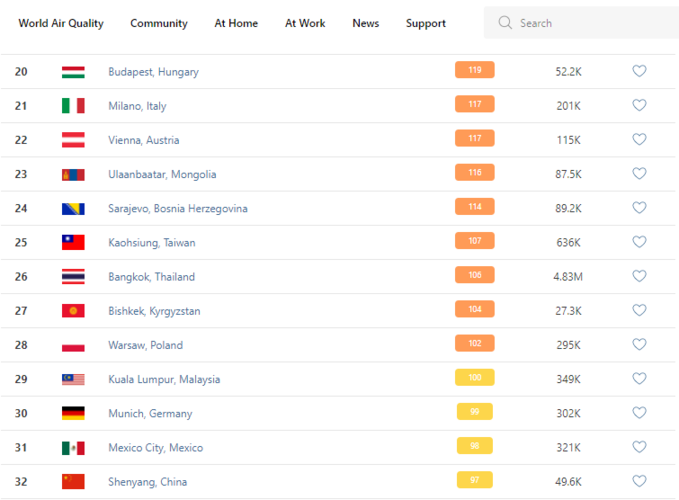Screen dimensions: 679x500
Task: Click the Mongolia flag icon
Action: (x=73, y=174)
